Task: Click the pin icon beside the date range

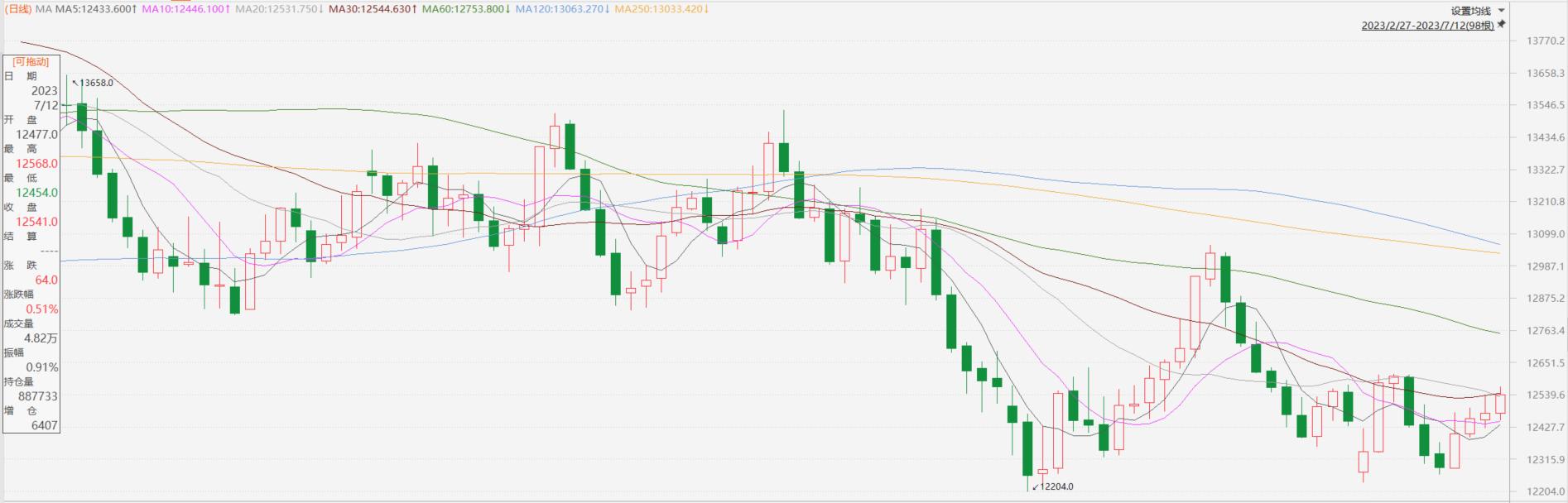Action: (1501, 25)
